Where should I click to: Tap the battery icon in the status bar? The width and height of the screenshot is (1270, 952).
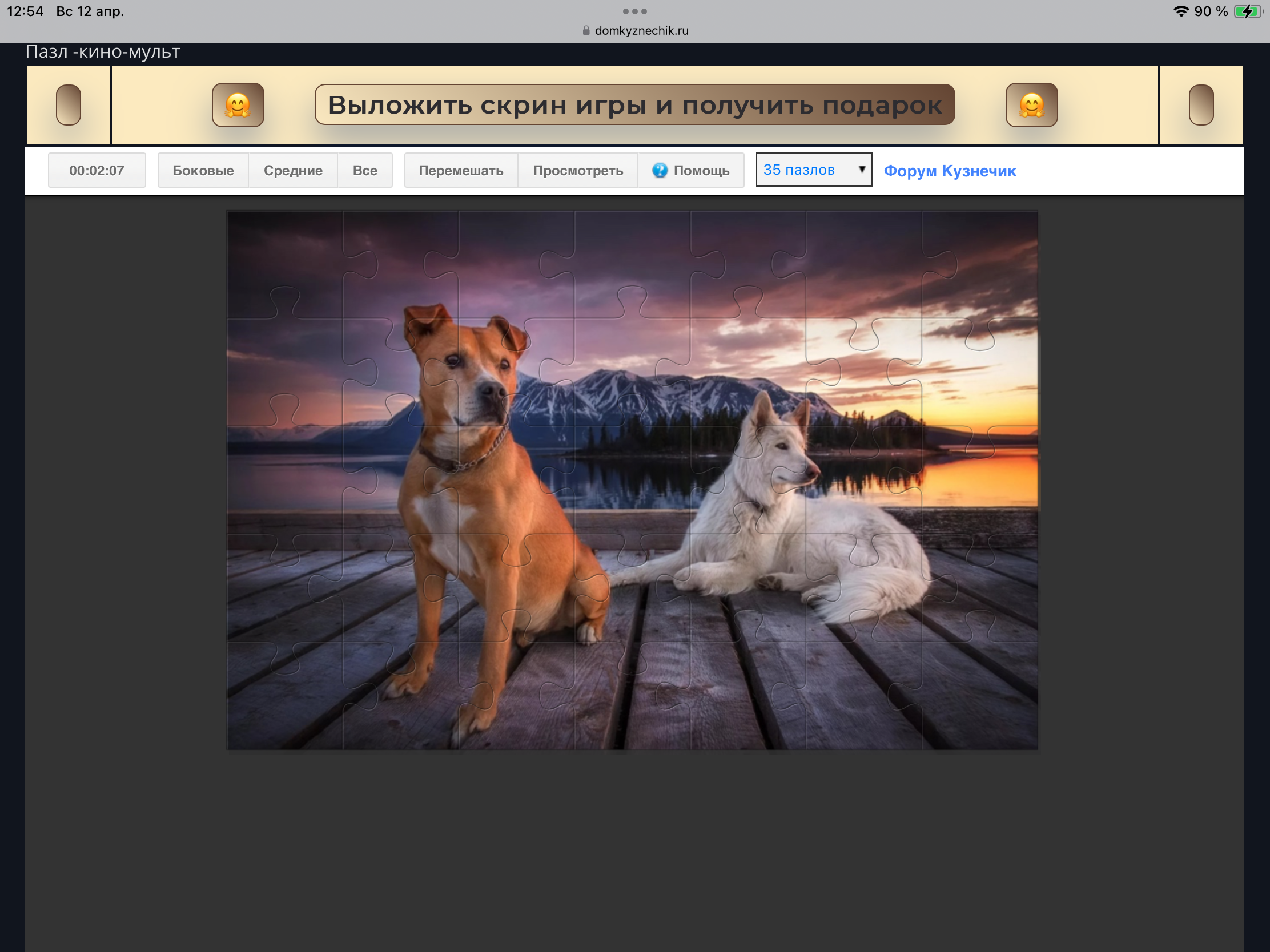[1247, 11]
